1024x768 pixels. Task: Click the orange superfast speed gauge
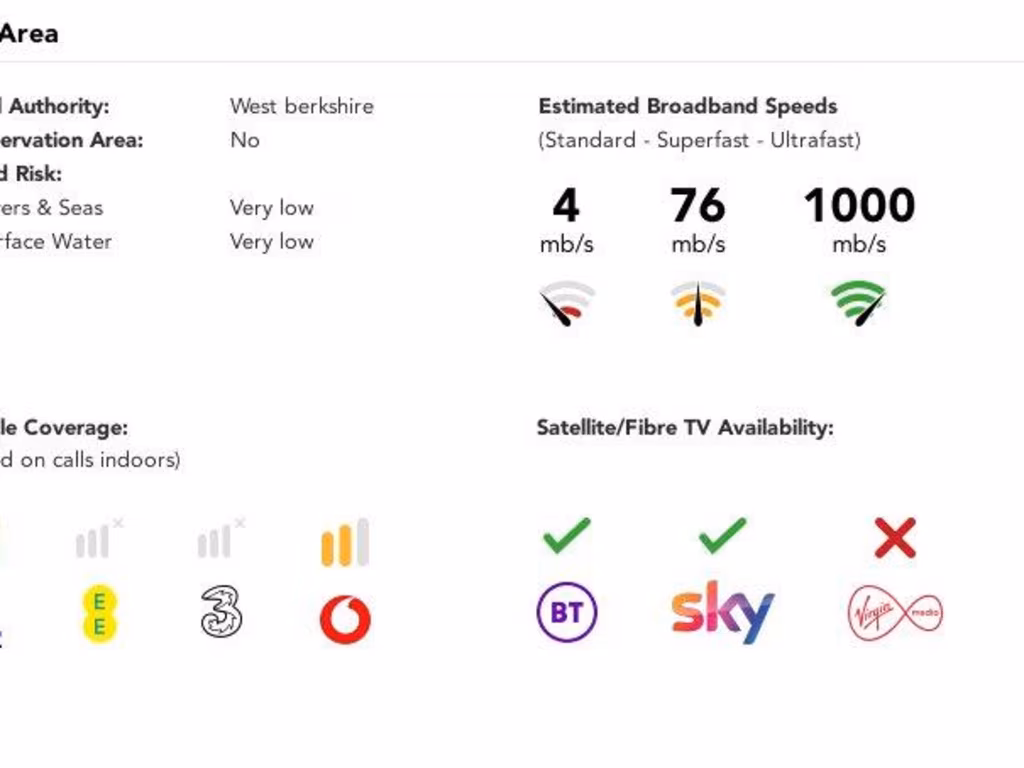point(698,304)
